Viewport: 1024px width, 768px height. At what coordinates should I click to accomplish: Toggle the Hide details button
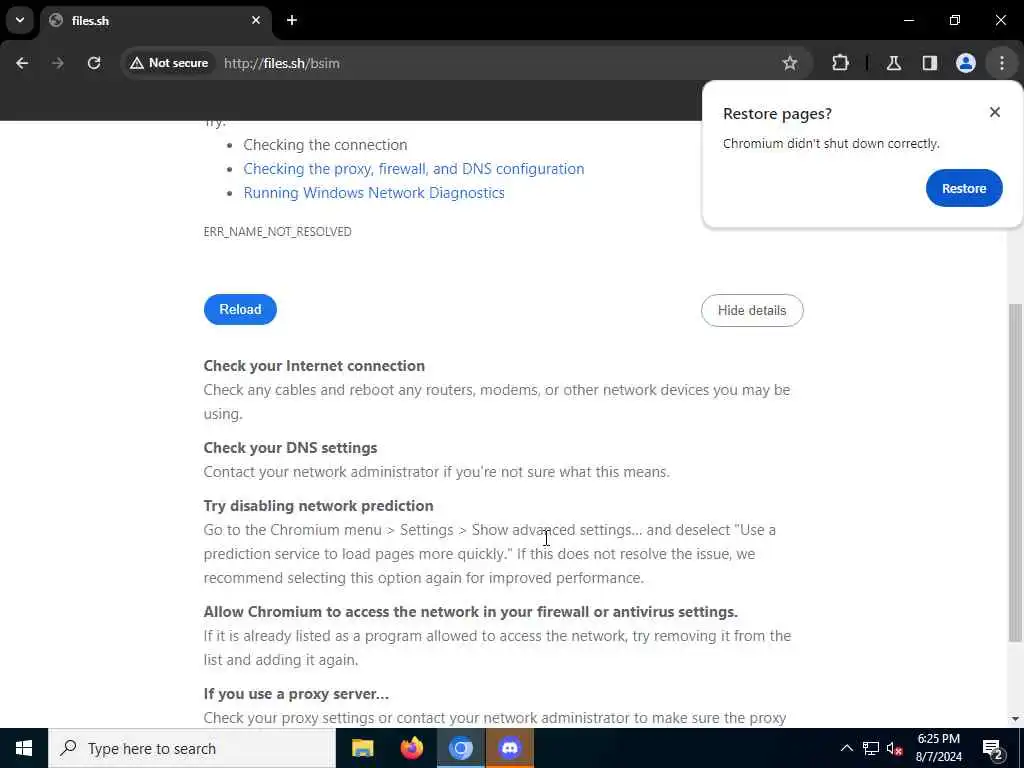pyautogui.click(x=752, y=310)
